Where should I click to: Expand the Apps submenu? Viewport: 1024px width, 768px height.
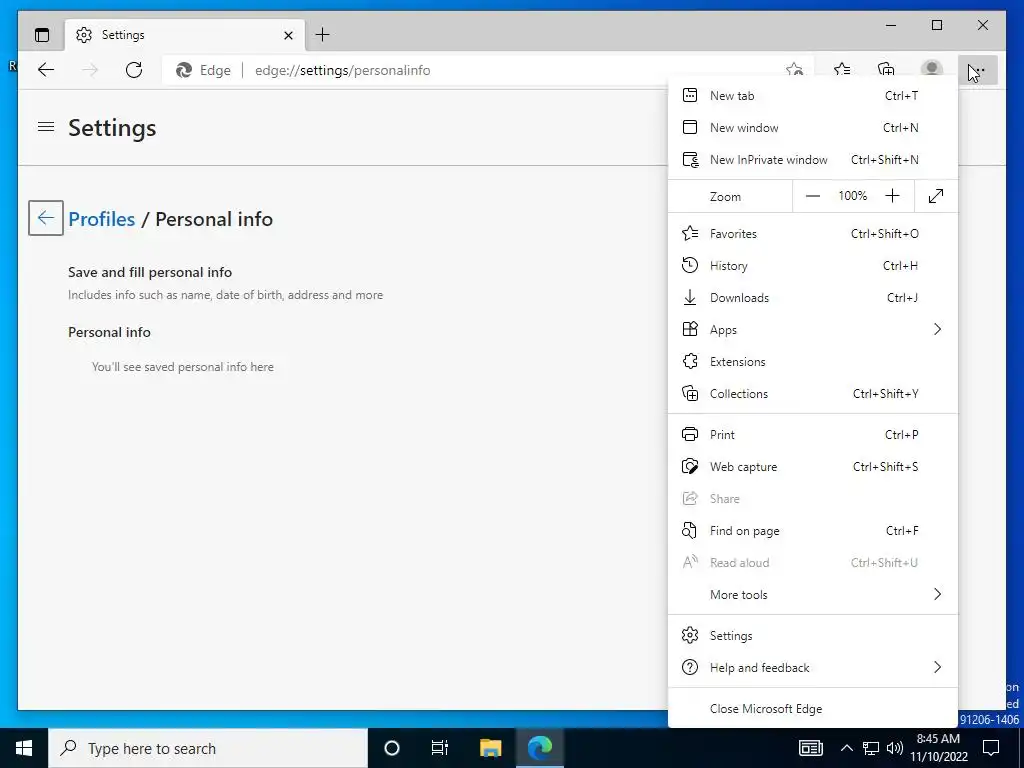click(x=813, y=329)
